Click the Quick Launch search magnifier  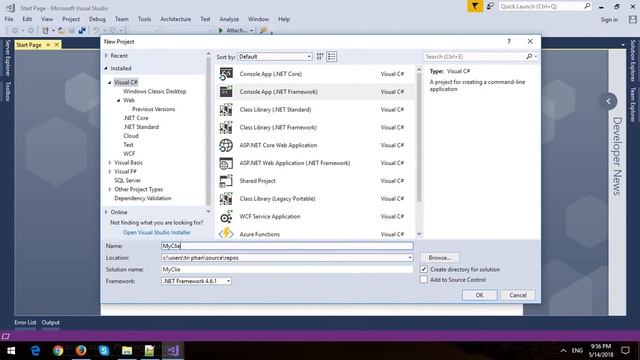pyautogui.click(x=587, y=6)
